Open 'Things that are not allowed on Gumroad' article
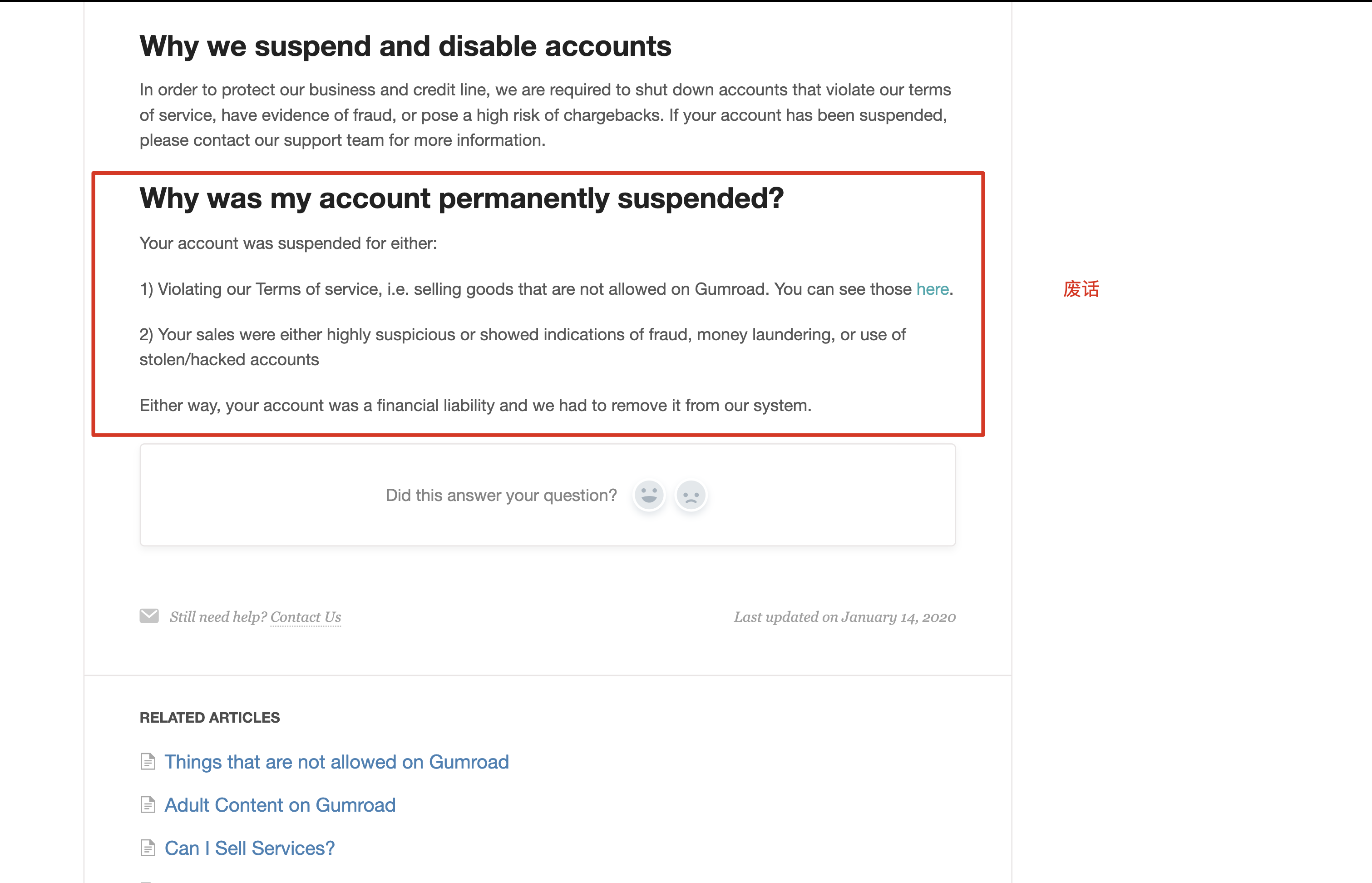This screenshot has width=1372, height=883. (336, 761)
